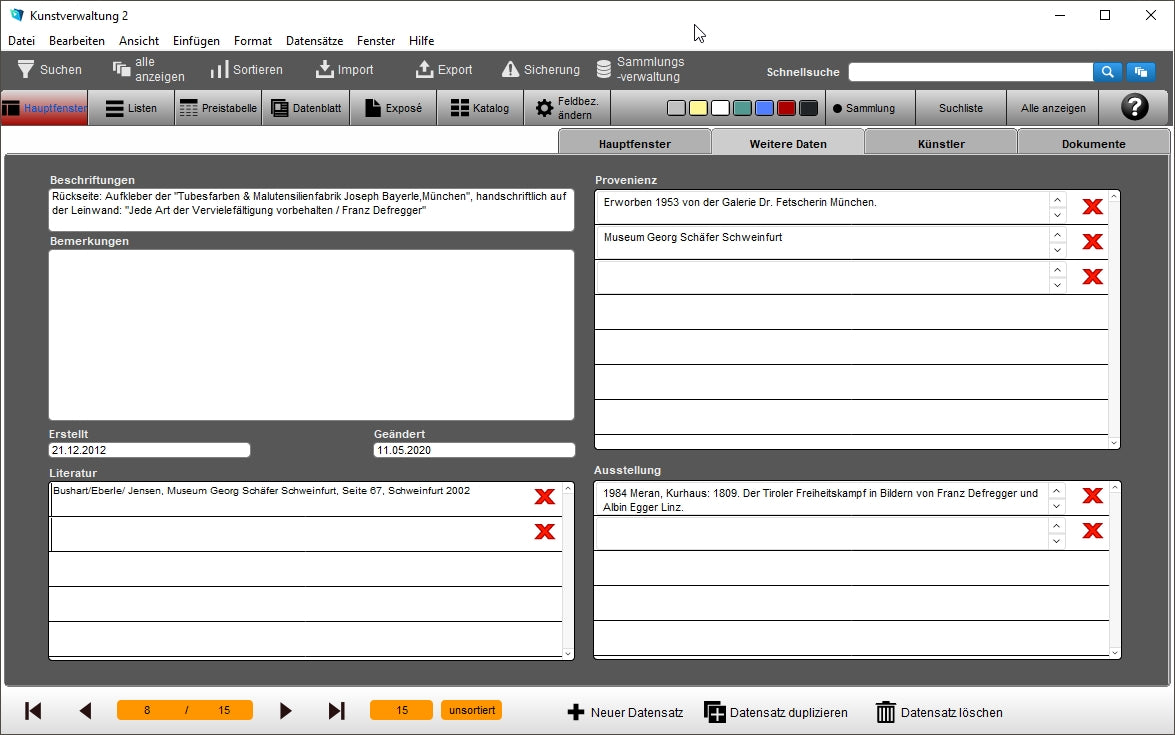
Task: Delete the Museum Georg Schäfer provenance entry
Action: pos(1092,242)
